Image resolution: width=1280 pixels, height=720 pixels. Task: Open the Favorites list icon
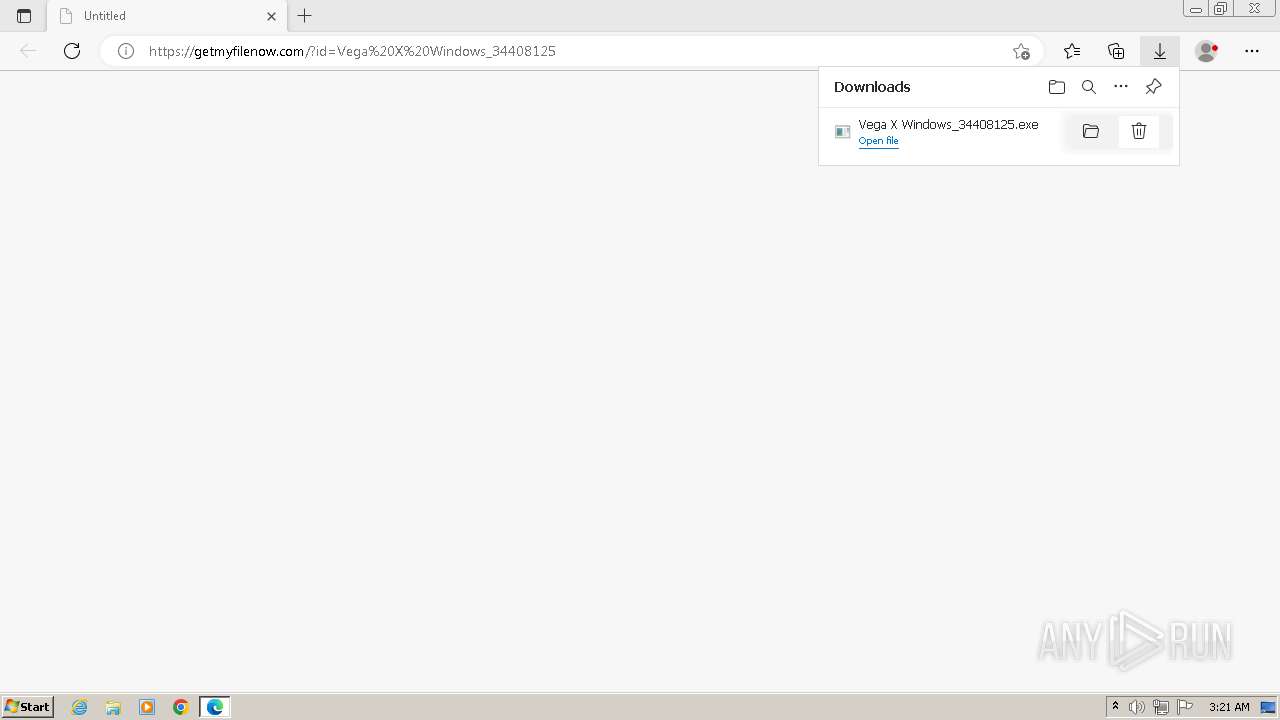tap(1072, 51)
